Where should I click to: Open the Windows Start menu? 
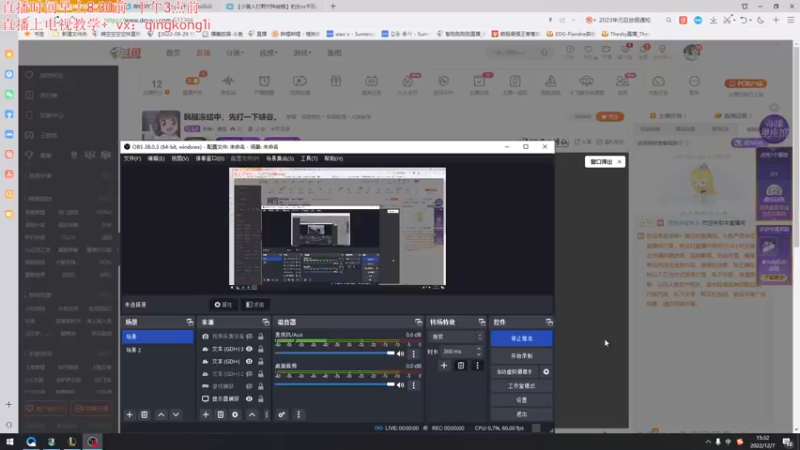(10, 442)
